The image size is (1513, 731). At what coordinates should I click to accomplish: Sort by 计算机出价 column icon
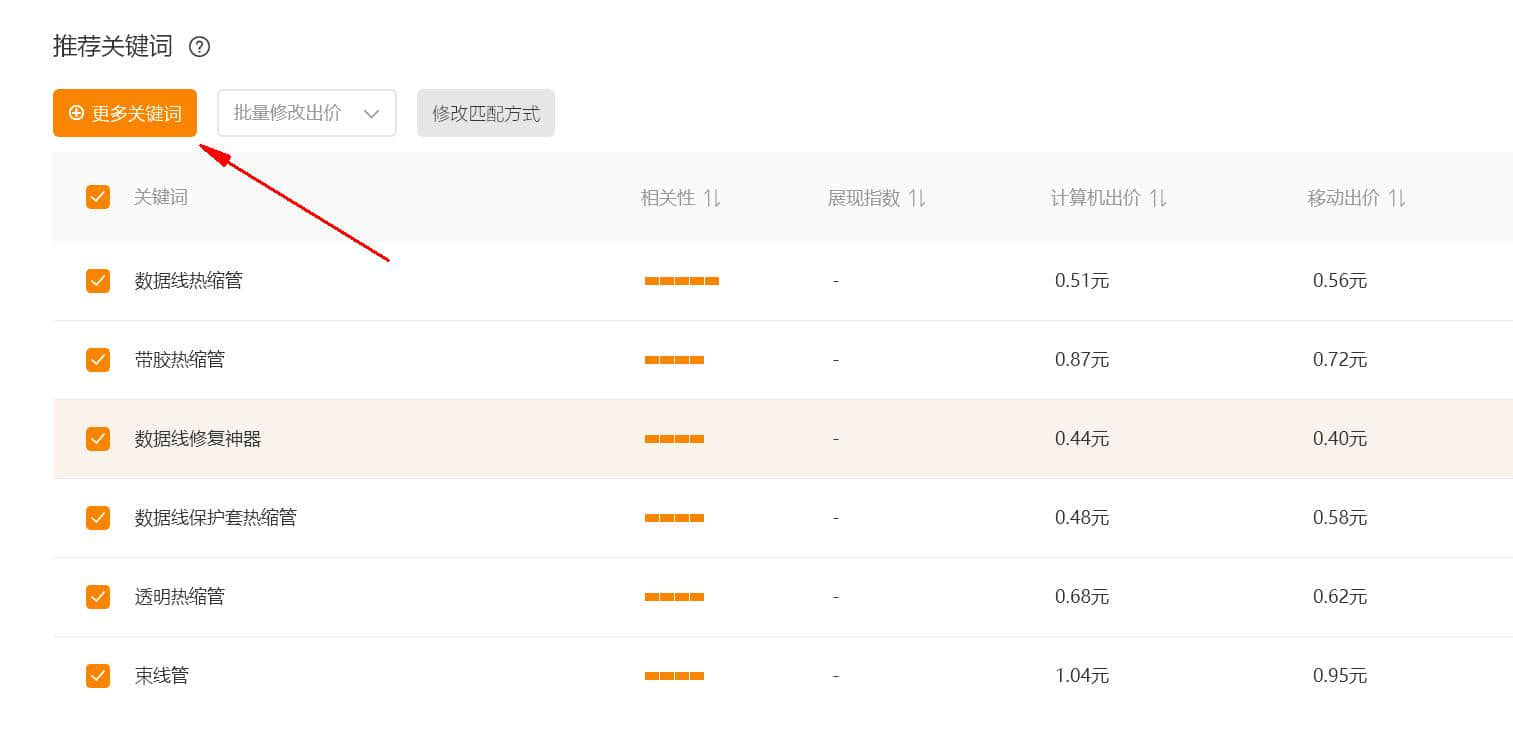1158,198
